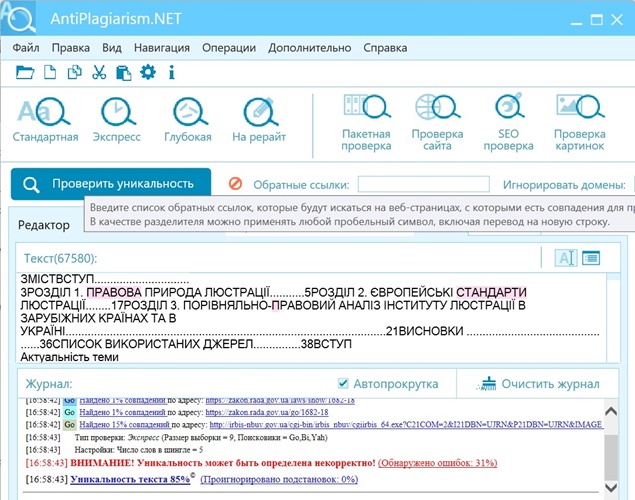
Task: Select Экспресс check mode
Action: 117,120
